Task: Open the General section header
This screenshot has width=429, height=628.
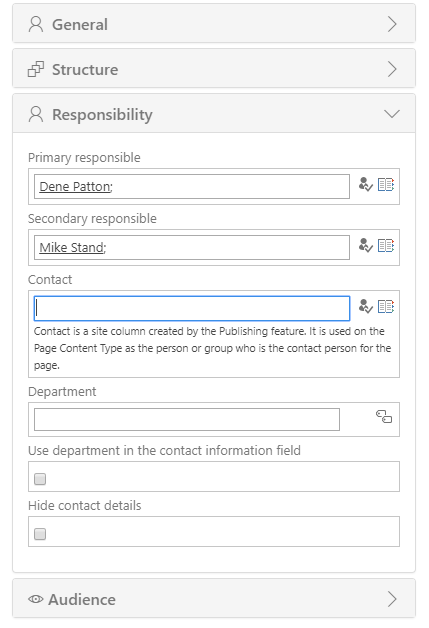Action: (x=214, y=24)
